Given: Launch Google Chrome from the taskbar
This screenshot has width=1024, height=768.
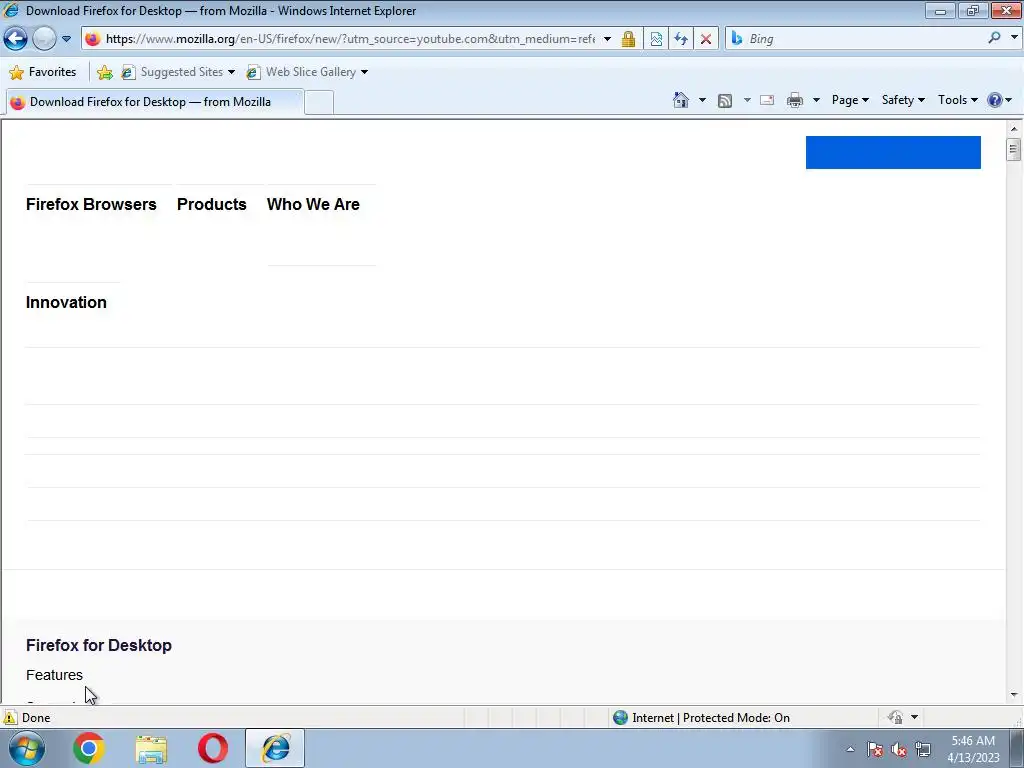Looking at the screenshot, I should 89,748.
